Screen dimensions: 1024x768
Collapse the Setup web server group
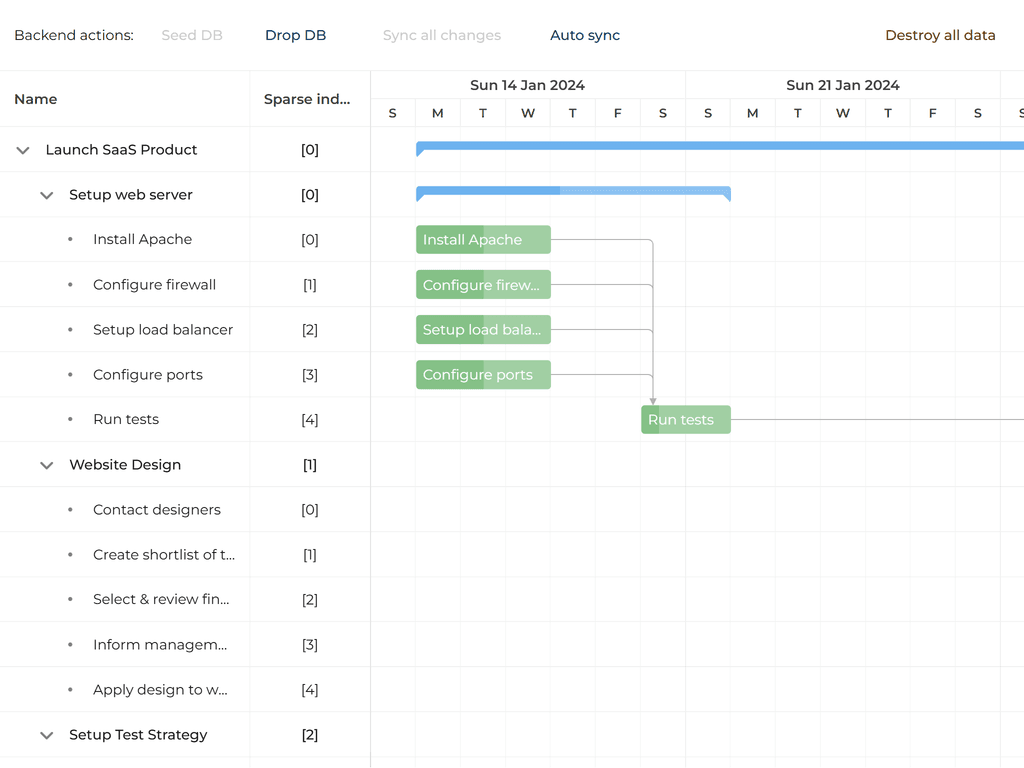pos(46,194)
